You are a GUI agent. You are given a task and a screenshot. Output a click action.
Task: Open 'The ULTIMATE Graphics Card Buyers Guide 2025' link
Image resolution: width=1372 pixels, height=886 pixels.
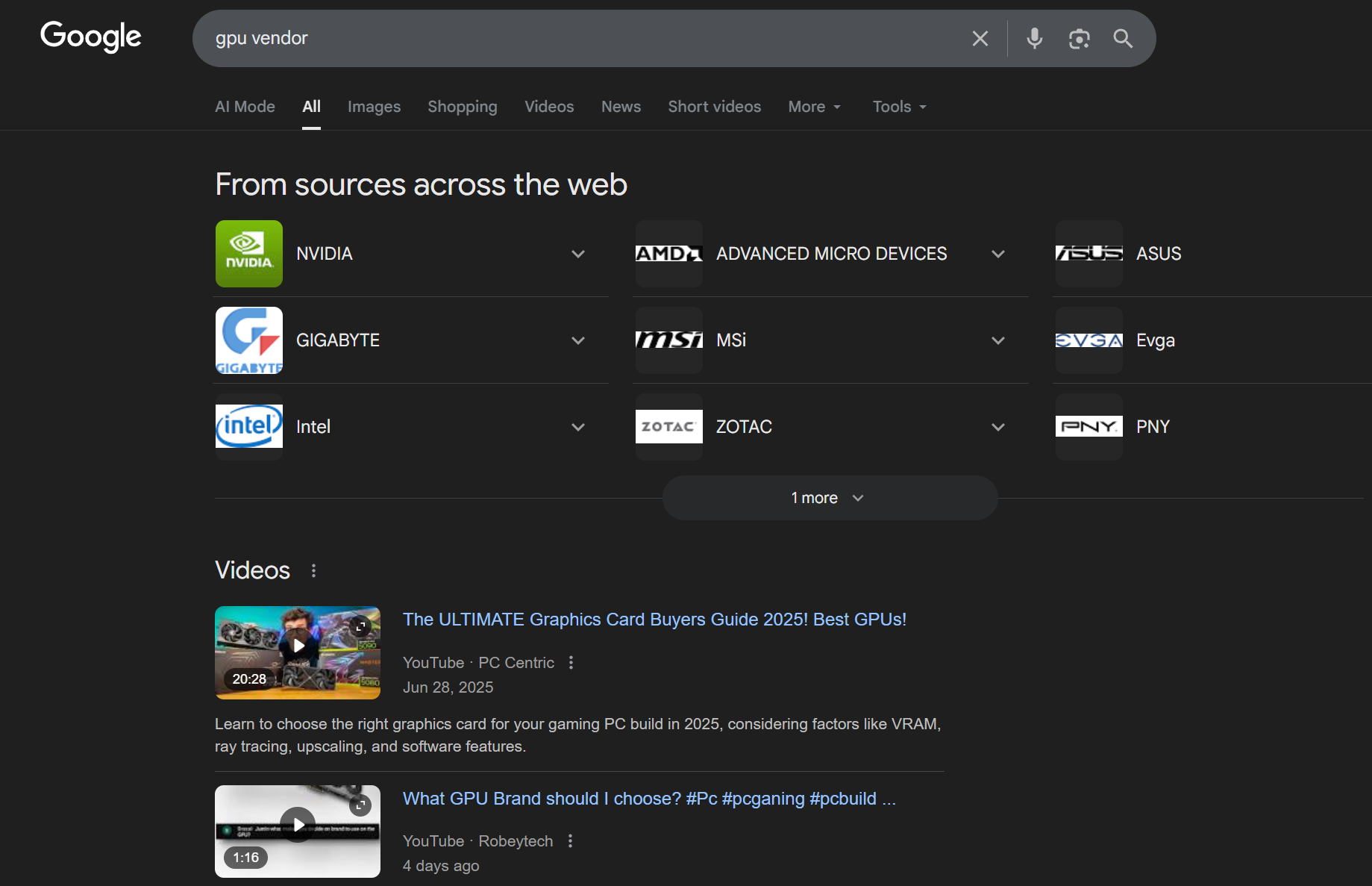click(x=654, y=620)
